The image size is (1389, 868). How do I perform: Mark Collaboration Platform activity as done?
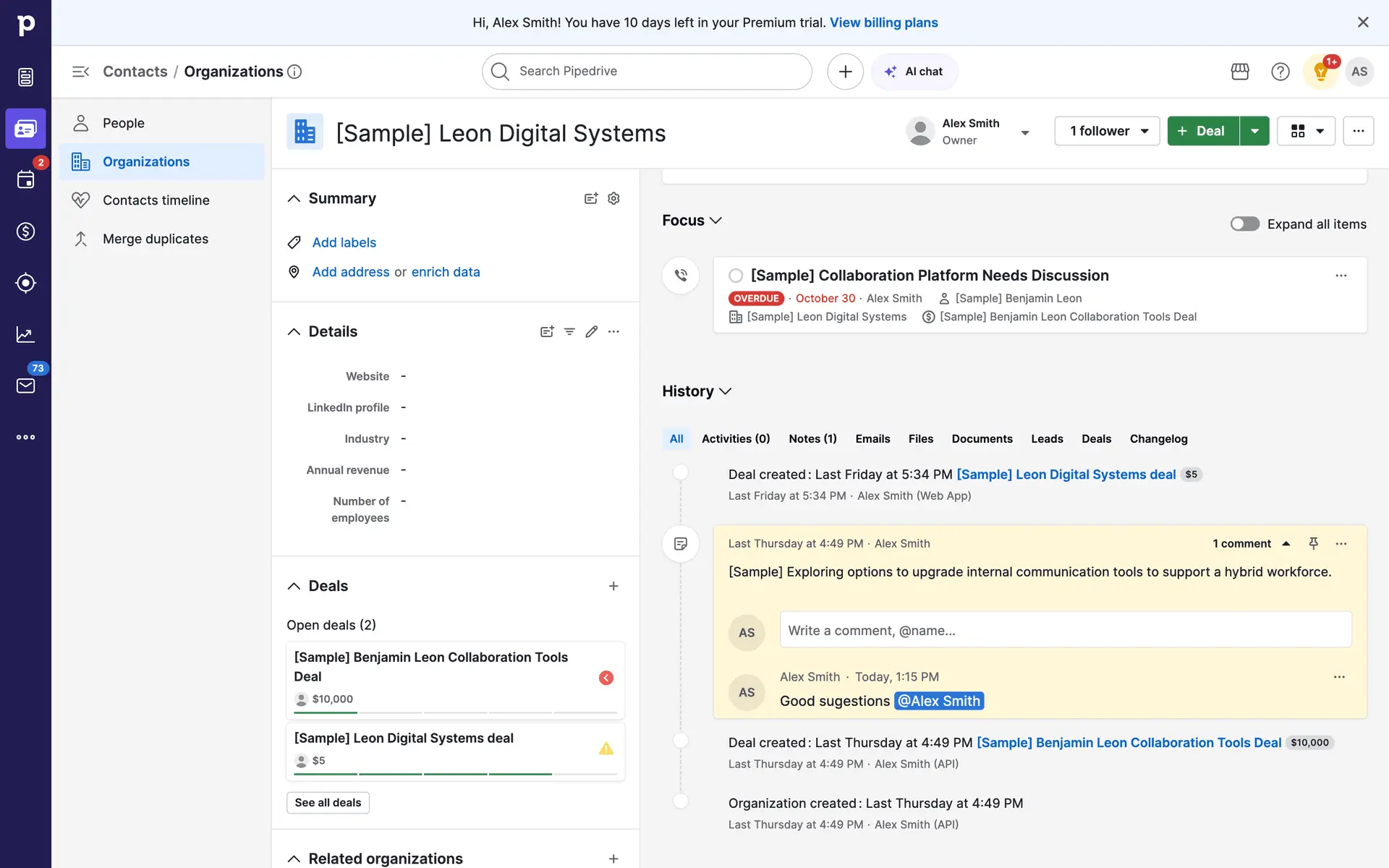point(736,276)
